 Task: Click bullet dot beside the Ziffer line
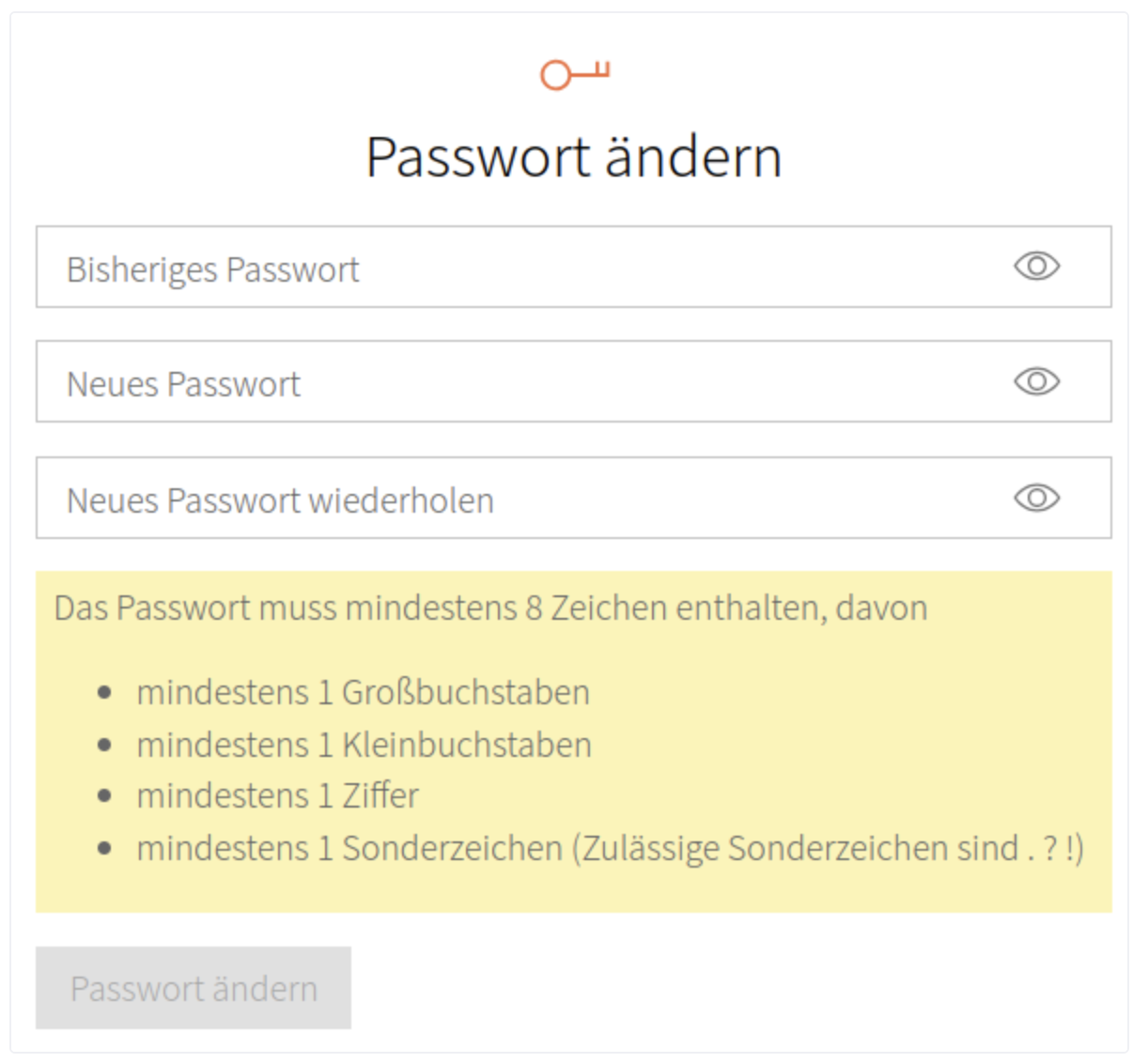pos(105,797)
